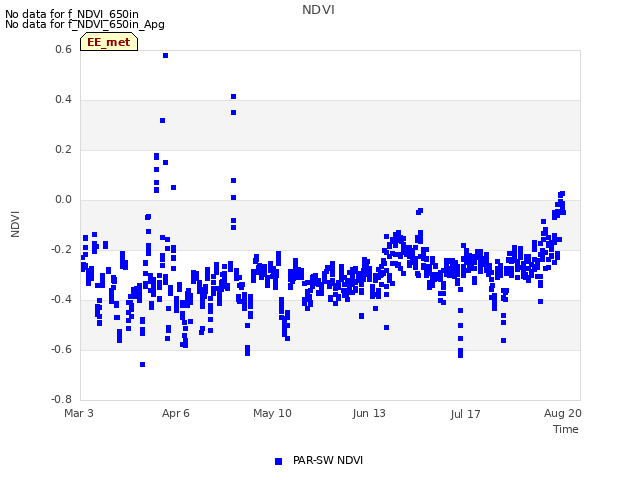Click the -0.6 y-axis tick label
Screen dimensions: 640x480
[61, 349]
